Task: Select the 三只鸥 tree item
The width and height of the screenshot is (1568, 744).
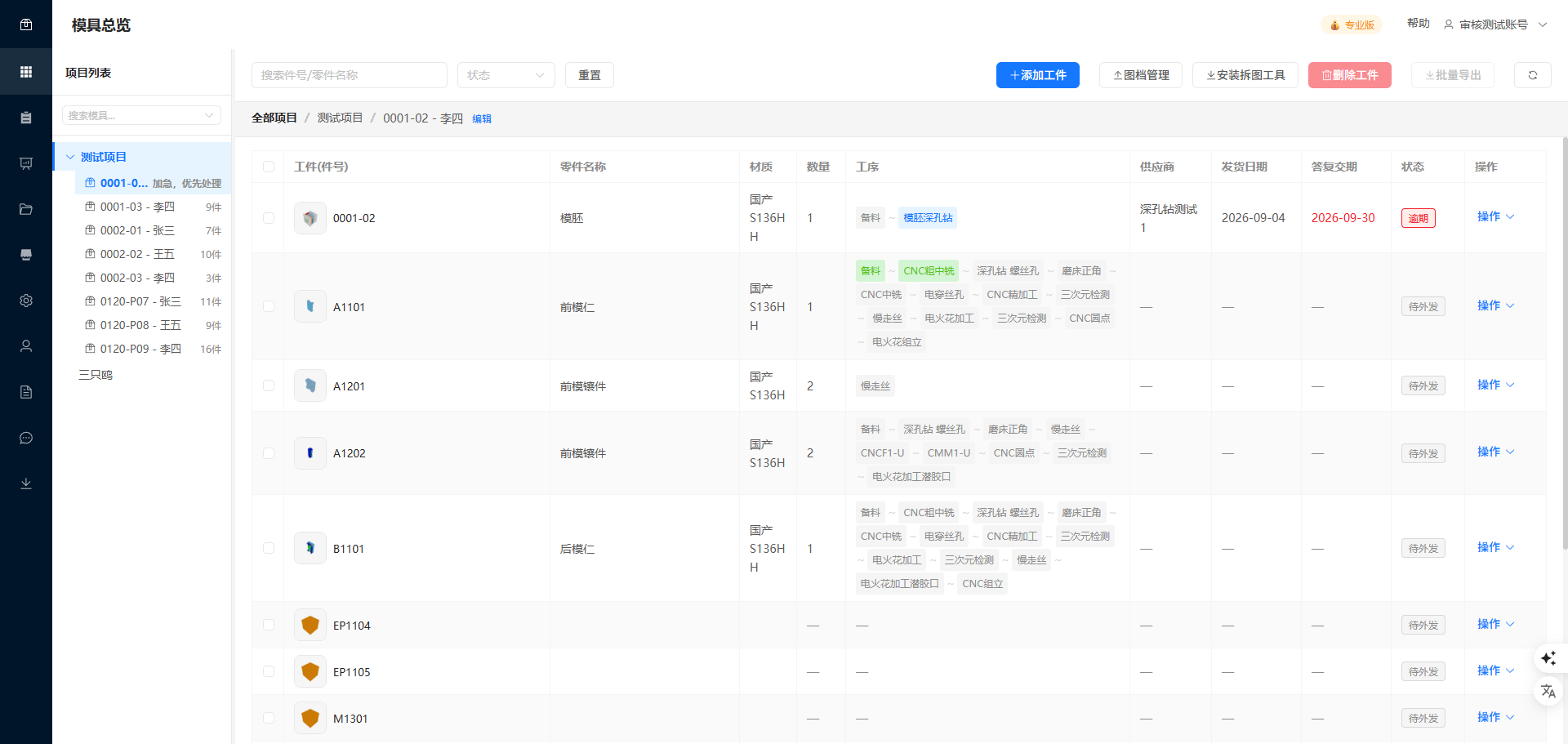Action: pos(96,374)
